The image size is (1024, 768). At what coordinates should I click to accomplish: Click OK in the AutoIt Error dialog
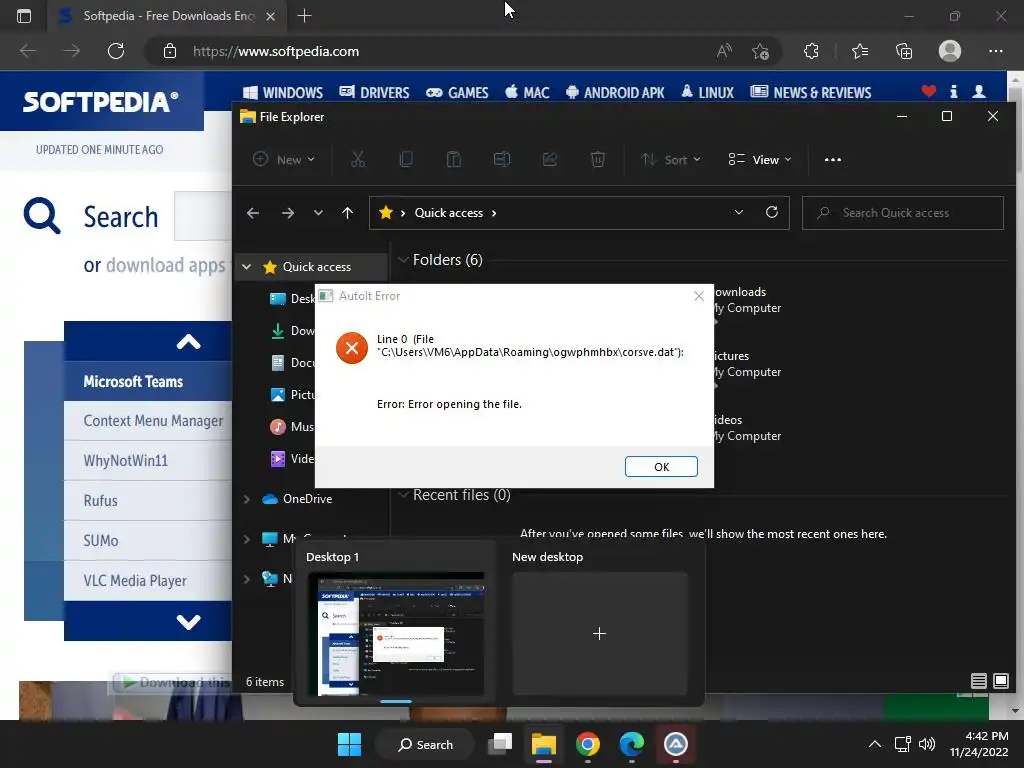coord(661,466)
